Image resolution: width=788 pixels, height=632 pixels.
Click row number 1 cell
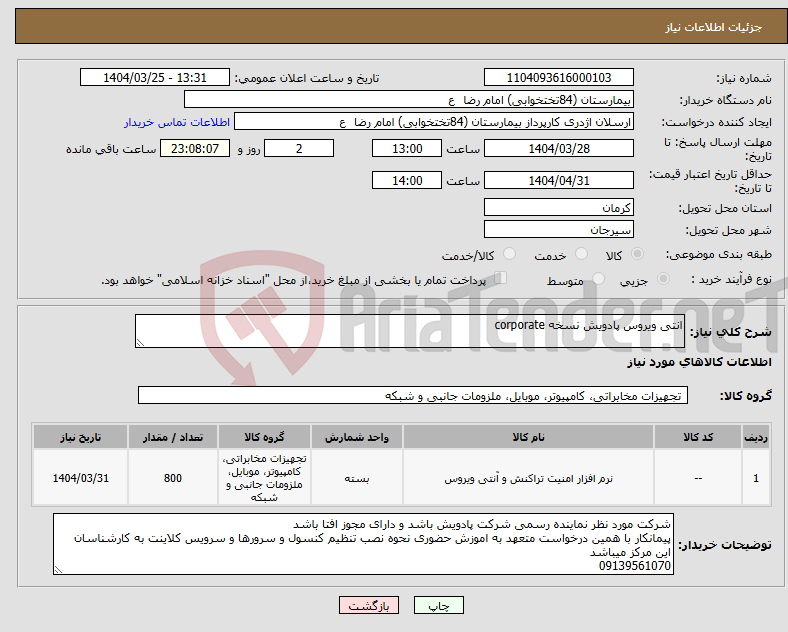pyautogui.click(x=756, y=478)
